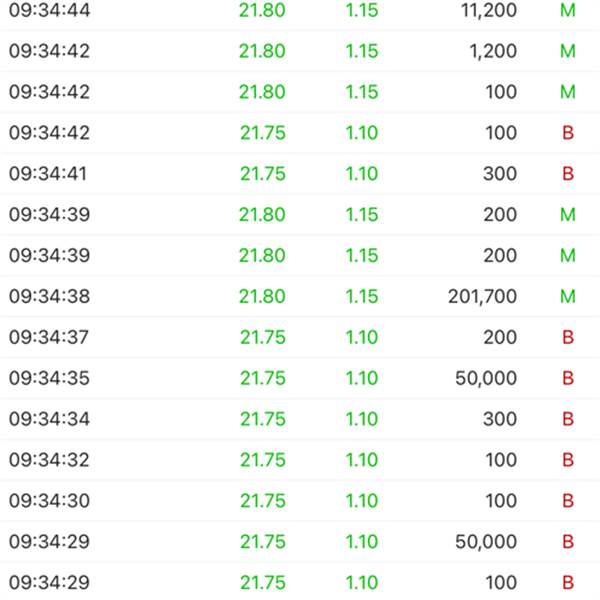Tap the 21.75 price at 09:34:32
The width and height of the screenshot is (600, 600).
pos(263,460)
